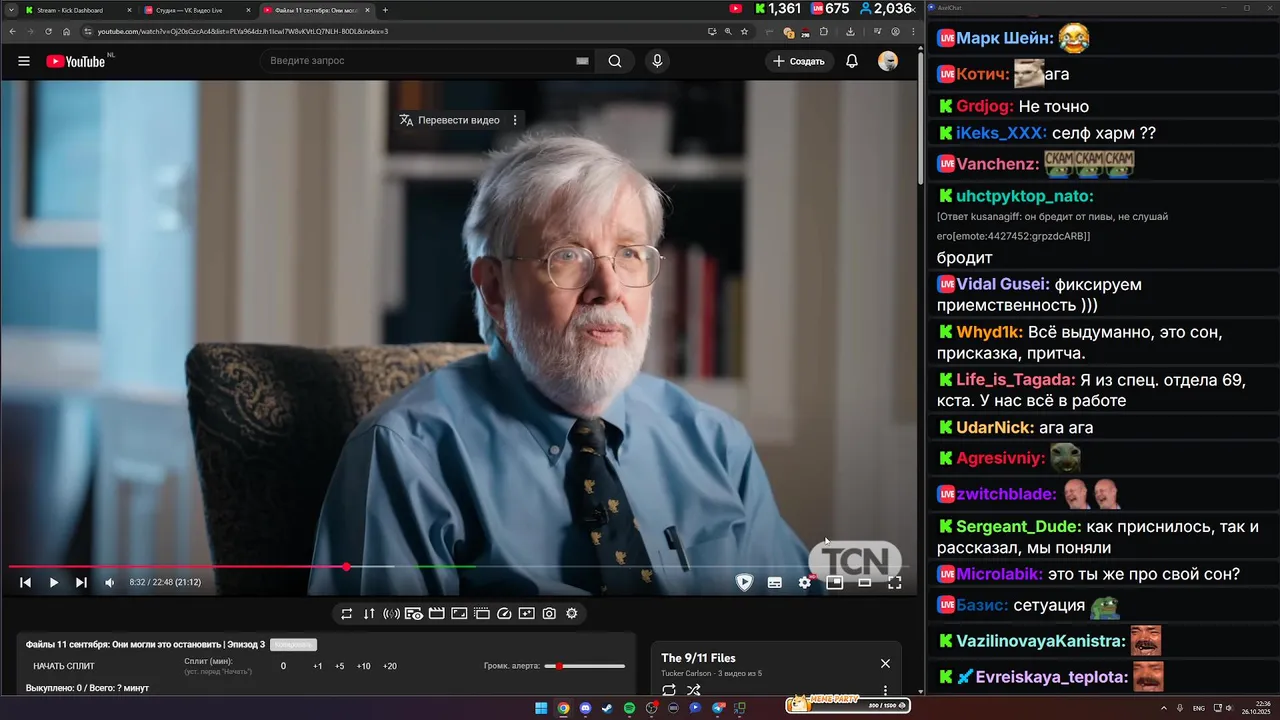This screenshot has height=720, width=1280.
Task: Click Microlabik username in AxelChat
Action: point(999,574)
